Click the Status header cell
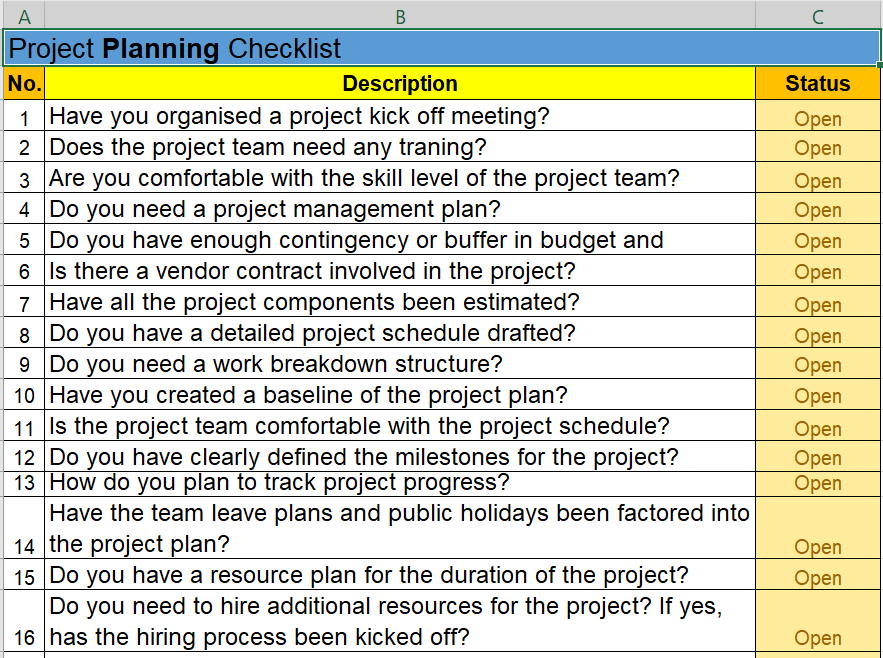 (817, 84)
